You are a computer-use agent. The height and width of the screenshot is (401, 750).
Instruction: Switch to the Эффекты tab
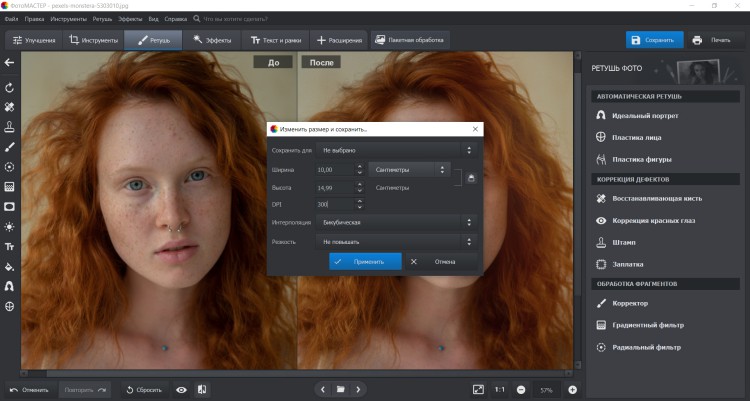point(212,40)
